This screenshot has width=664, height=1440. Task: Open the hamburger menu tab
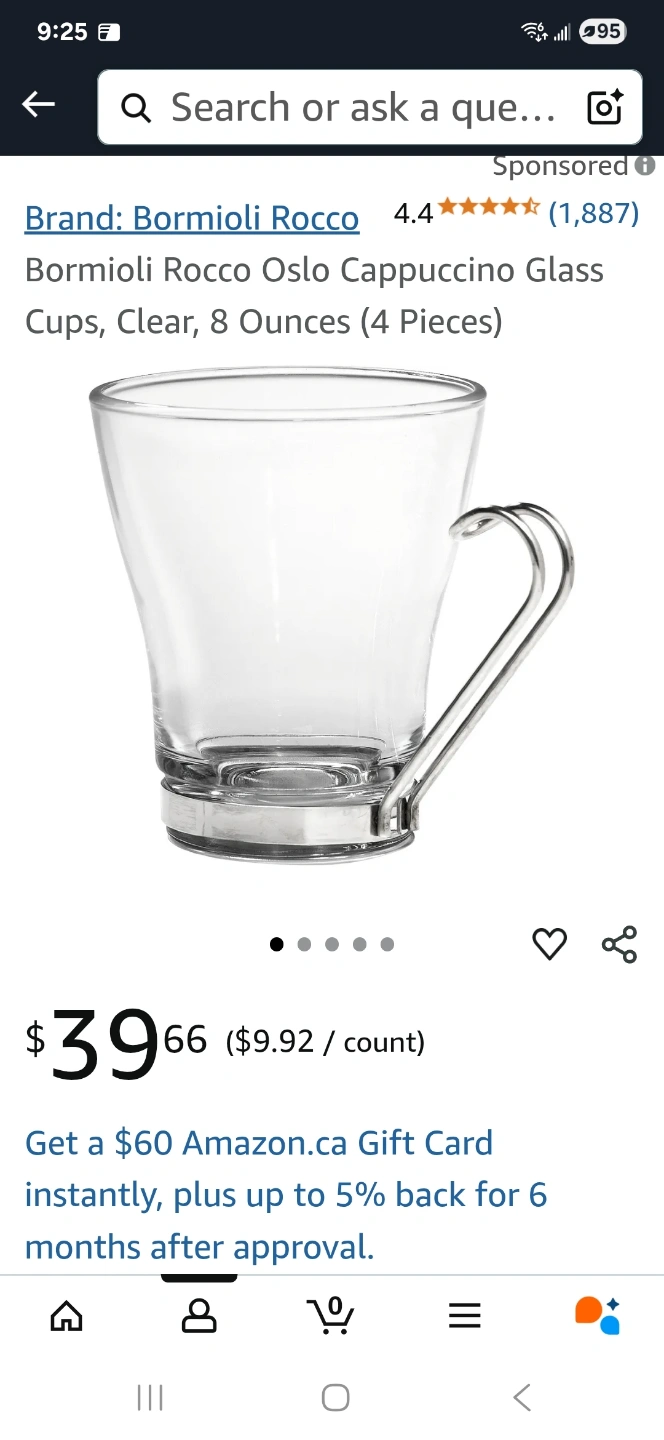pos(465,1315)
